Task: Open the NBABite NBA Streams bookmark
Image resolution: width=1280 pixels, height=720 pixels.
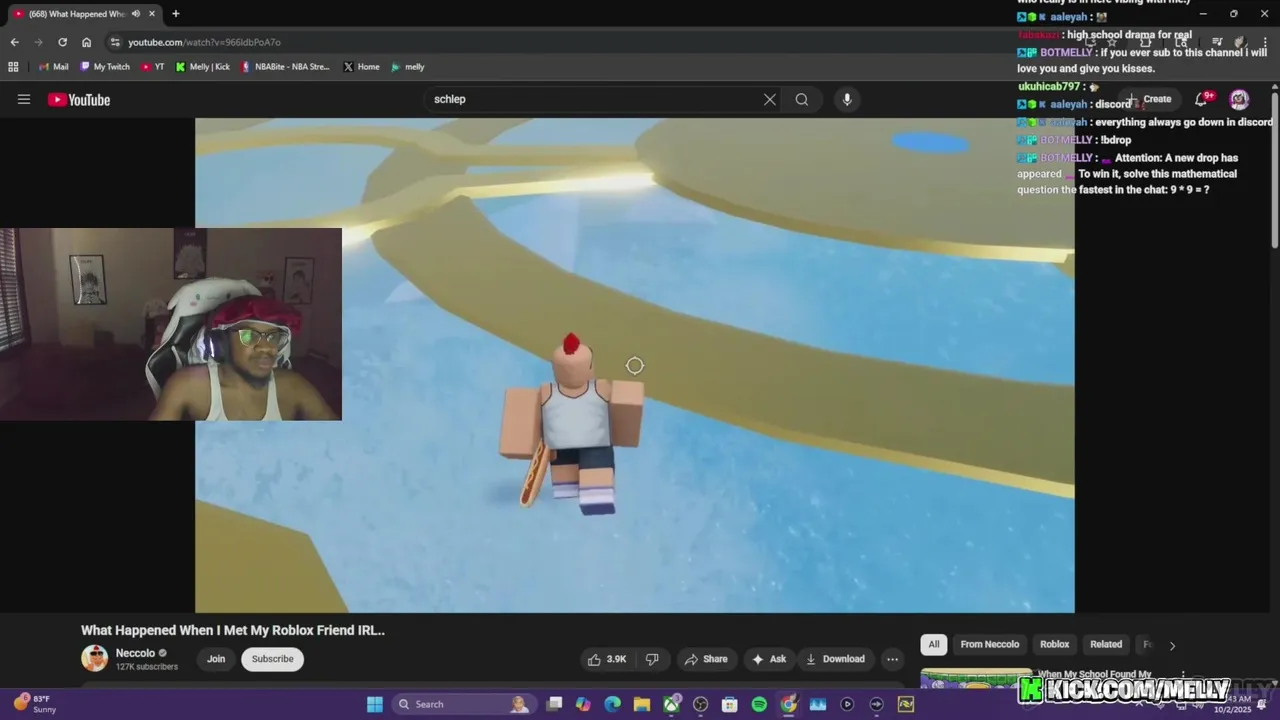Action: (286, 67)
